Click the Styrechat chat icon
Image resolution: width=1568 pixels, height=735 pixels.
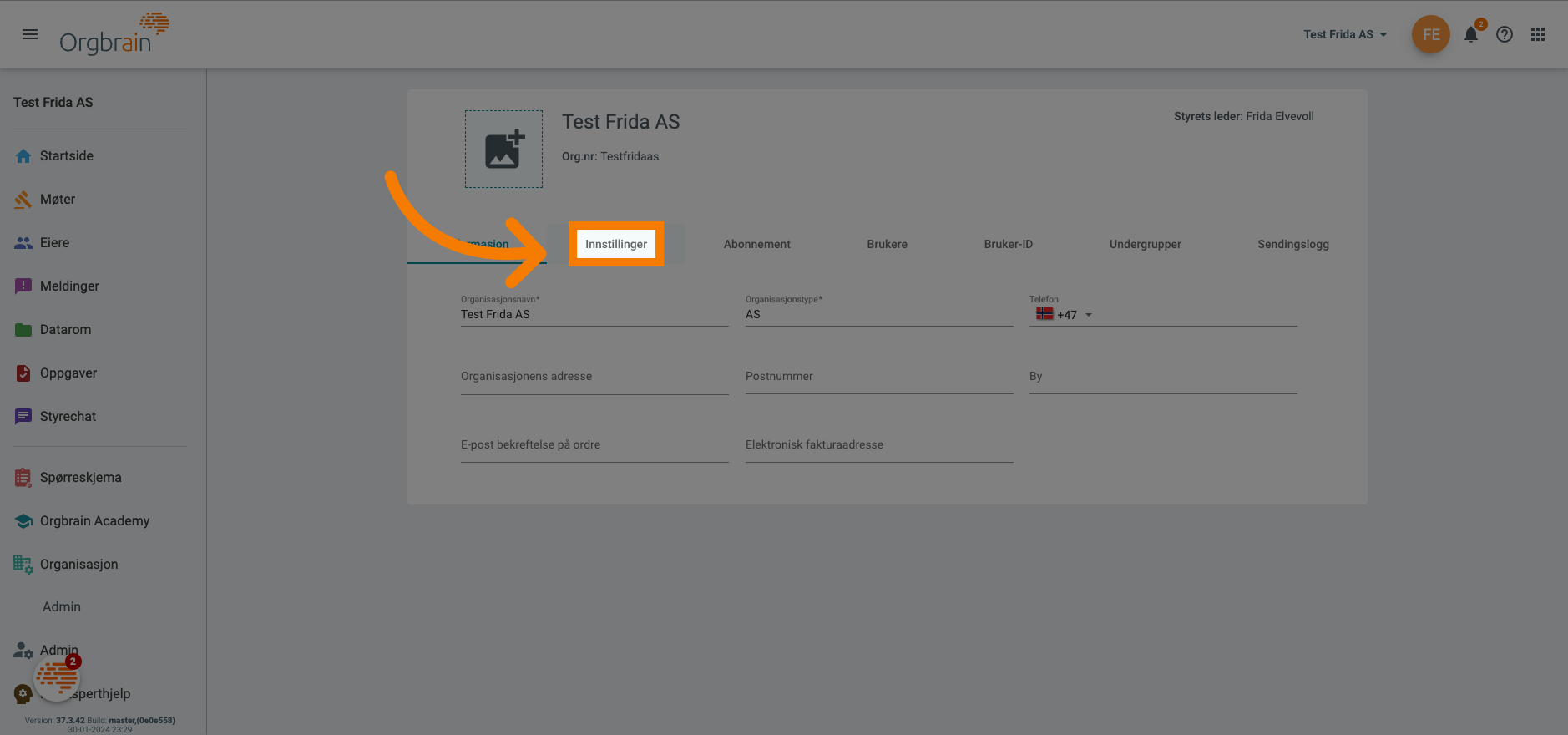23,417
